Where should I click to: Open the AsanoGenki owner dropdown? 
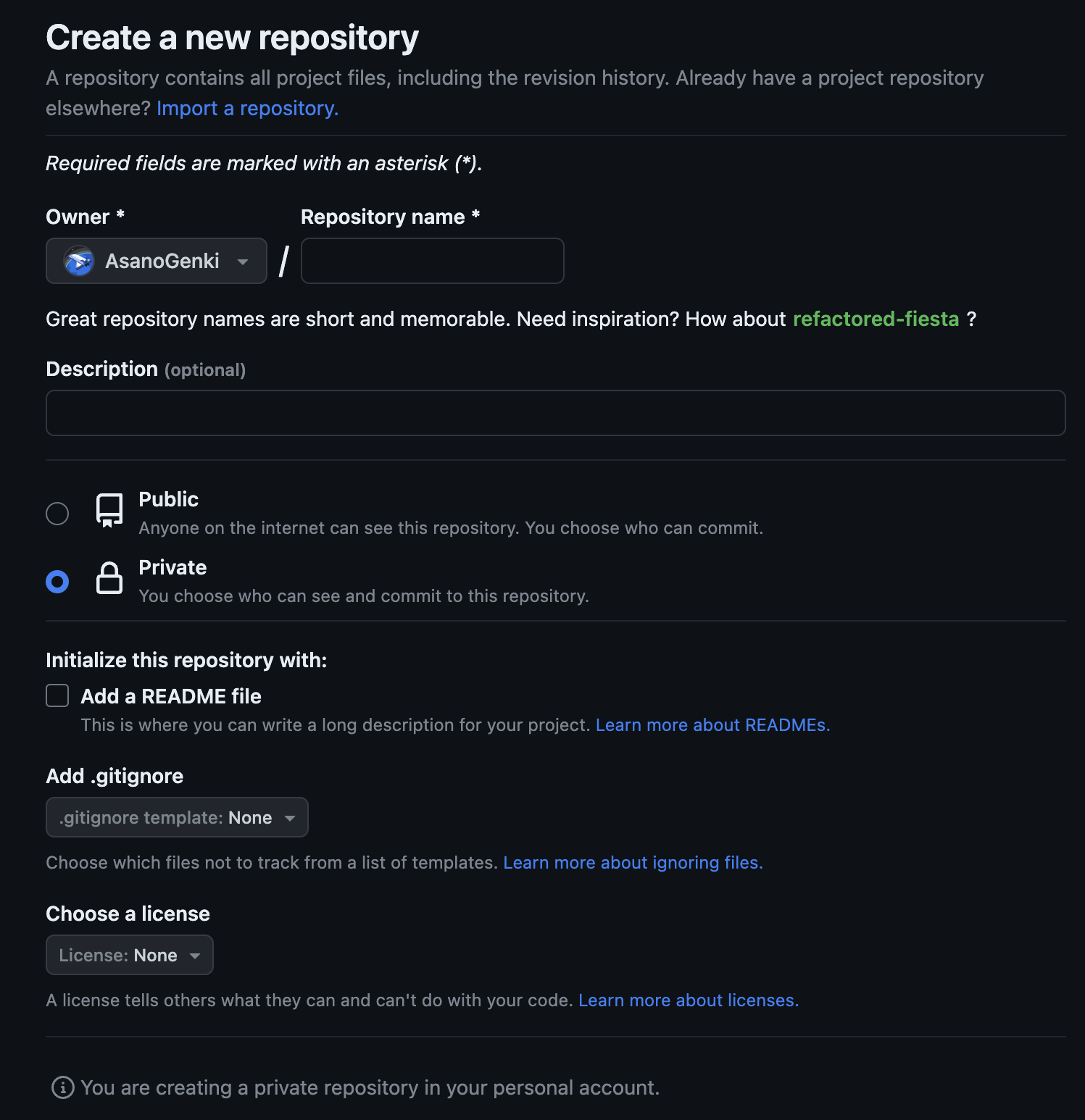point(156,261)
